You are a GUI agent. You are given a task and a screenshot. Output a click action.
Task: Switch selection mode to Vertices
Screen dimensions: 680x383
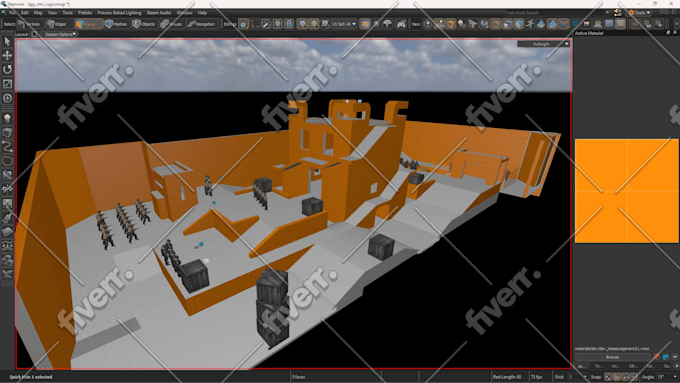(30, 24)
